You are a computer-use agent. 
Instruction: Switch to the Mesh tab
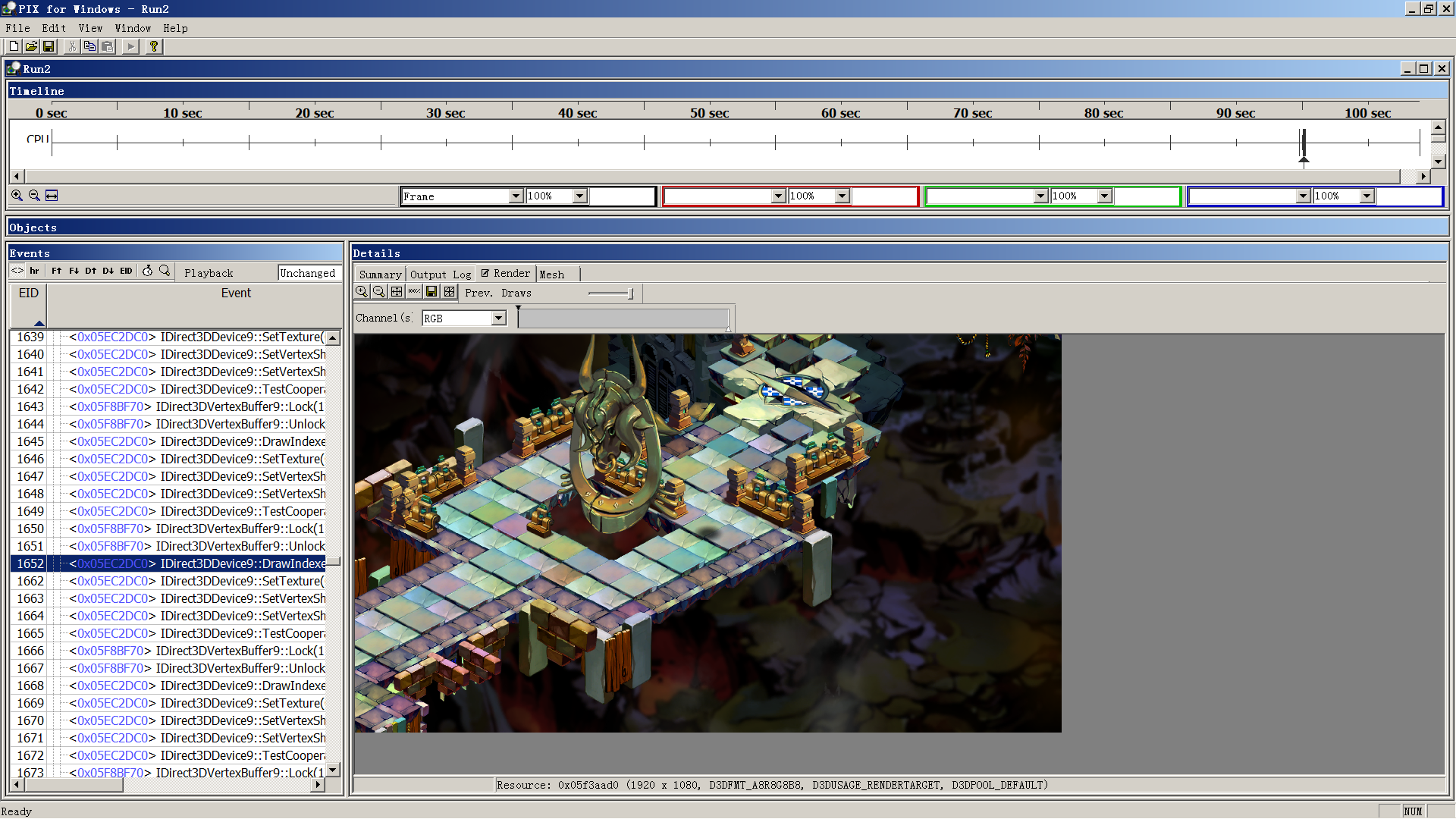551,275
